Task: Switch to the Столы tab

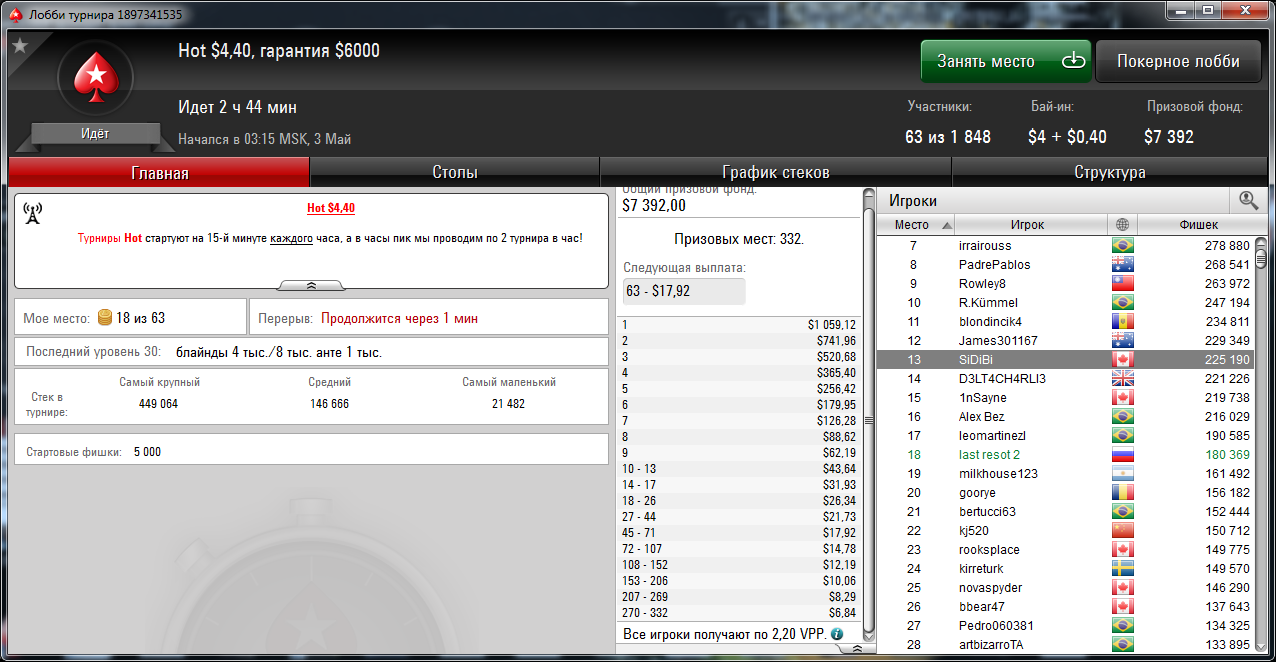Action: click(x=454, y=172)
